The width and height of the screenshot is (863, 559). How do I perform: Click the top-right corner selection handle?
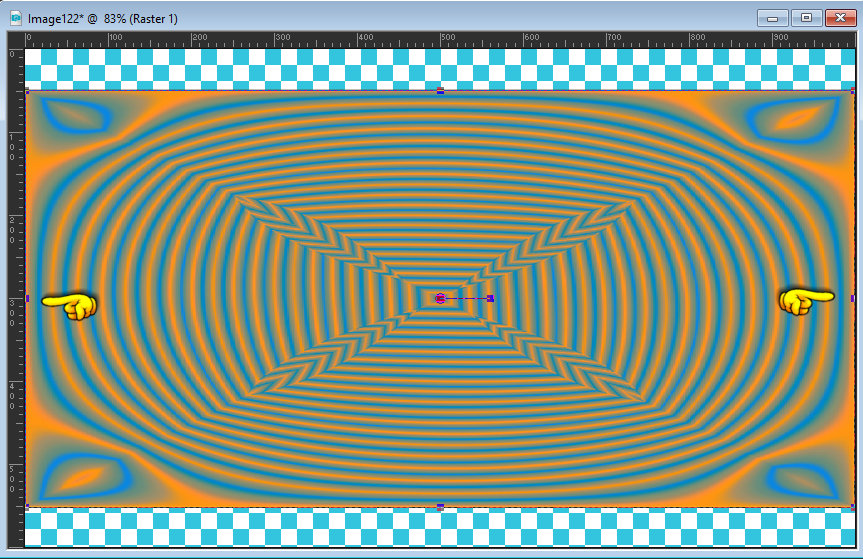pos(853,91)
